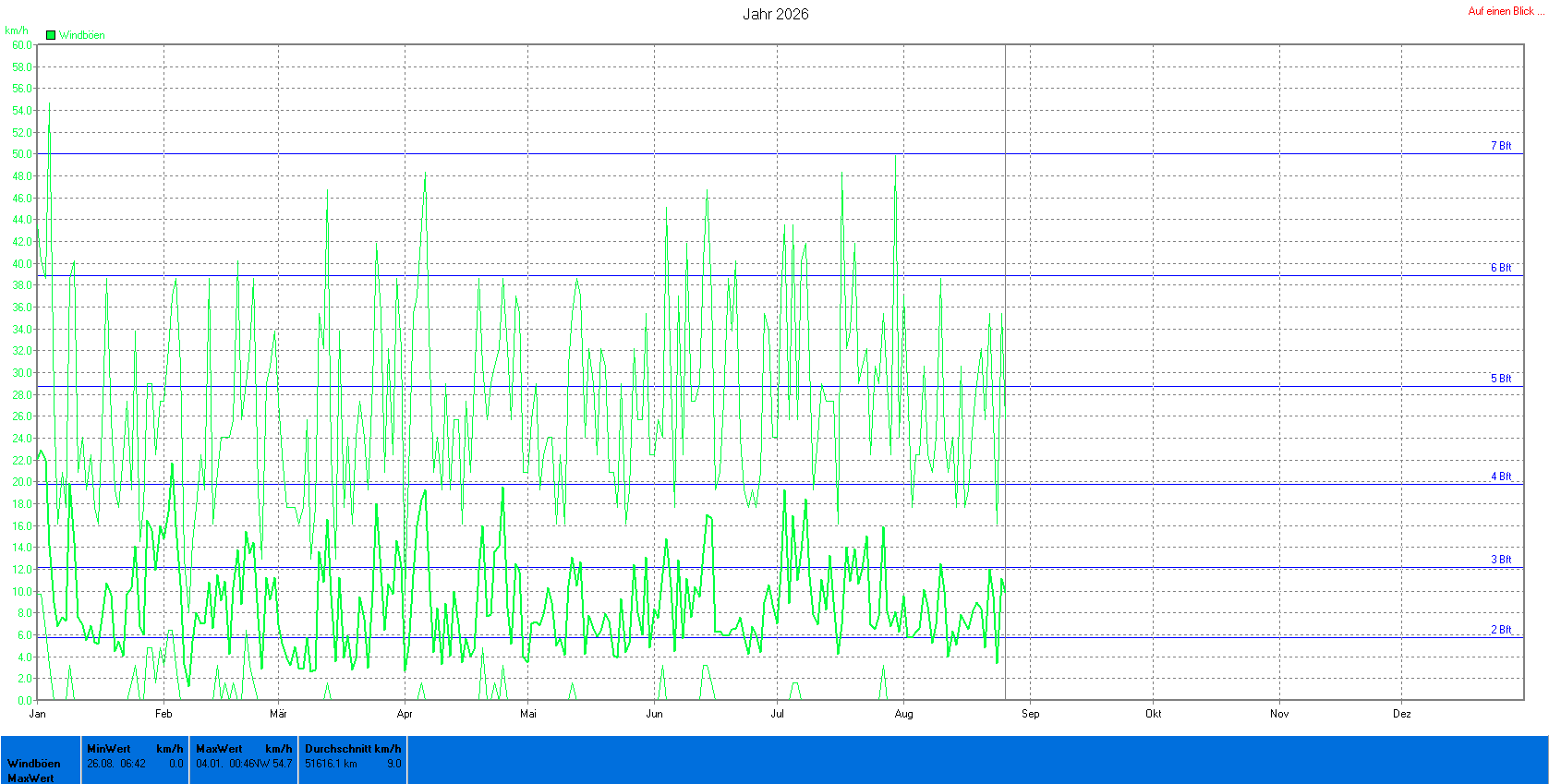1549x784 pixels.
Task: Select the 'Nov' month axis label
Action: tap(1279, 714)
